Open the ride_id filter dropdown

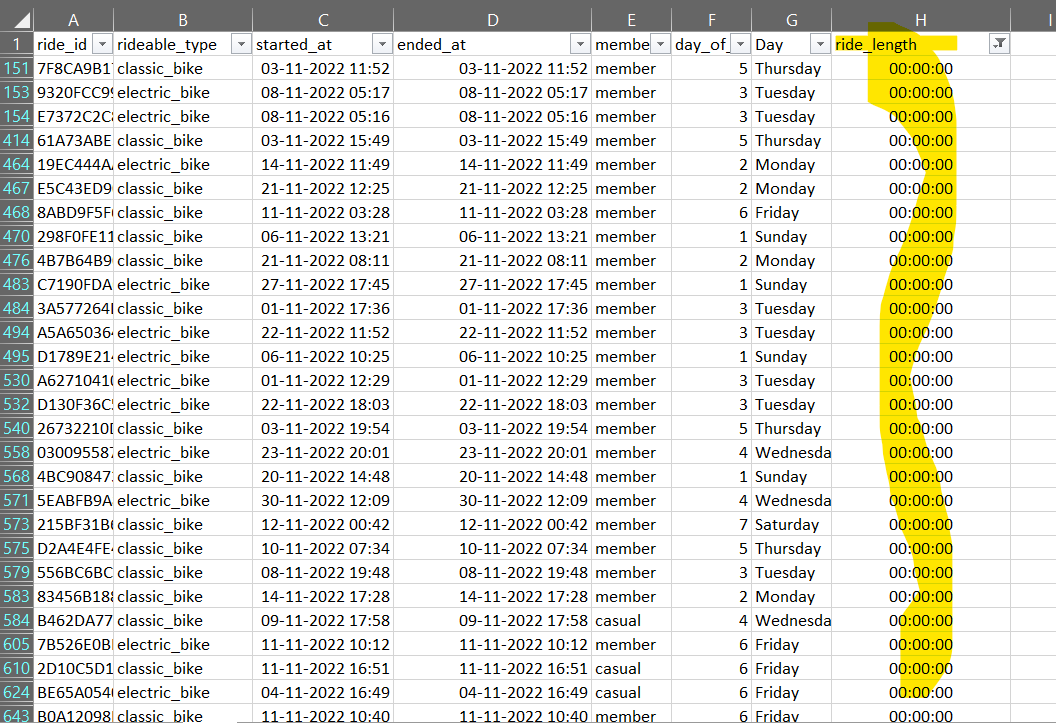(x=102, y=44)
